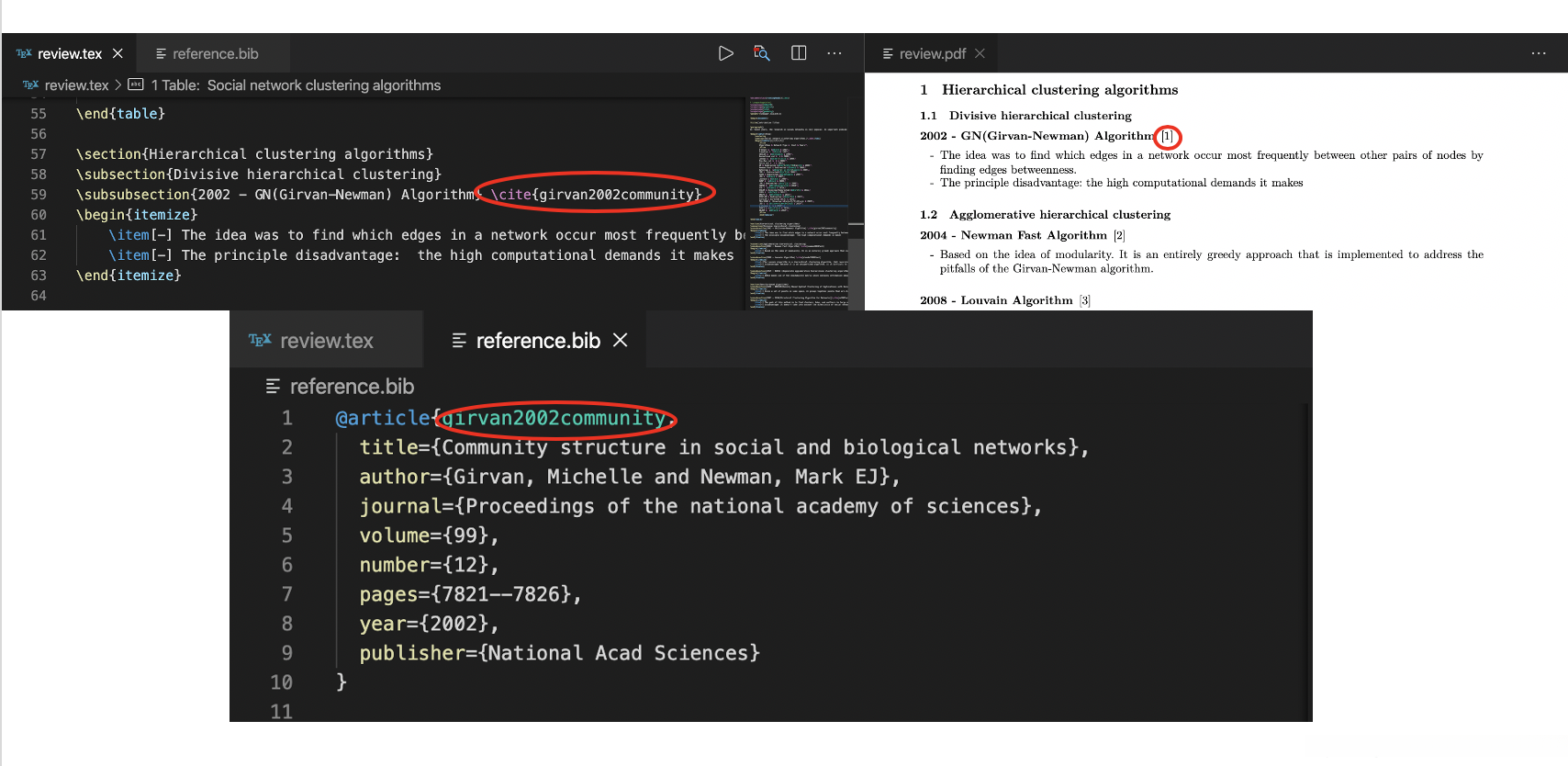
Task: Click the 'journal=' line in reference.bib
Action: (x=700, y=506)
